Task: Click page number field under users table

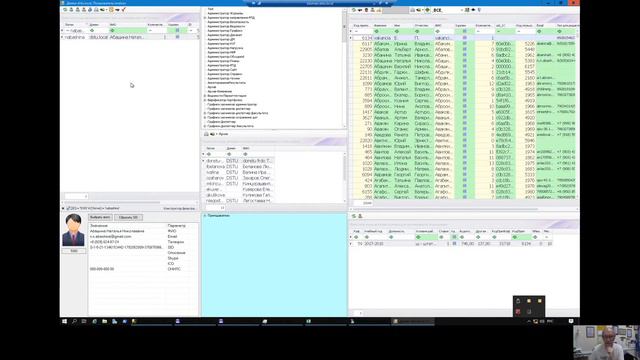Action: point(76,196)
